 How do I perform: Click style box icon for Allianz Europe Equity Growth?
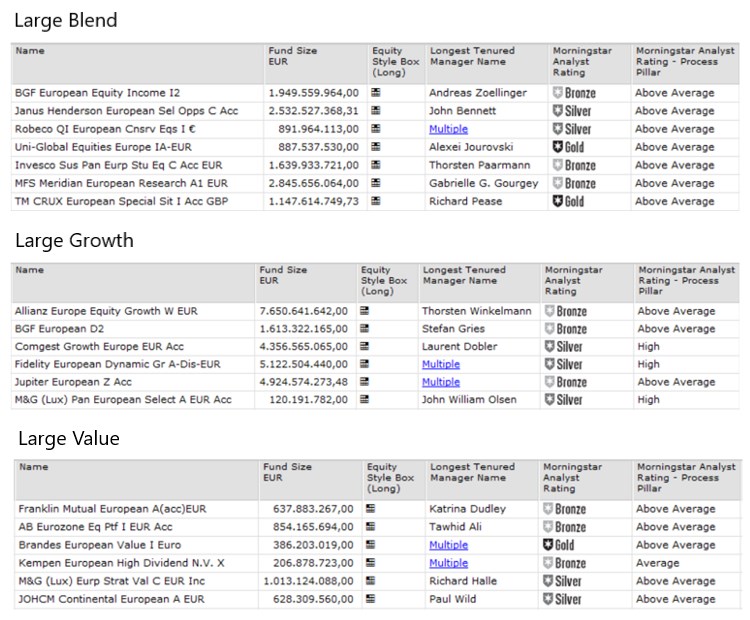(364, 311)
